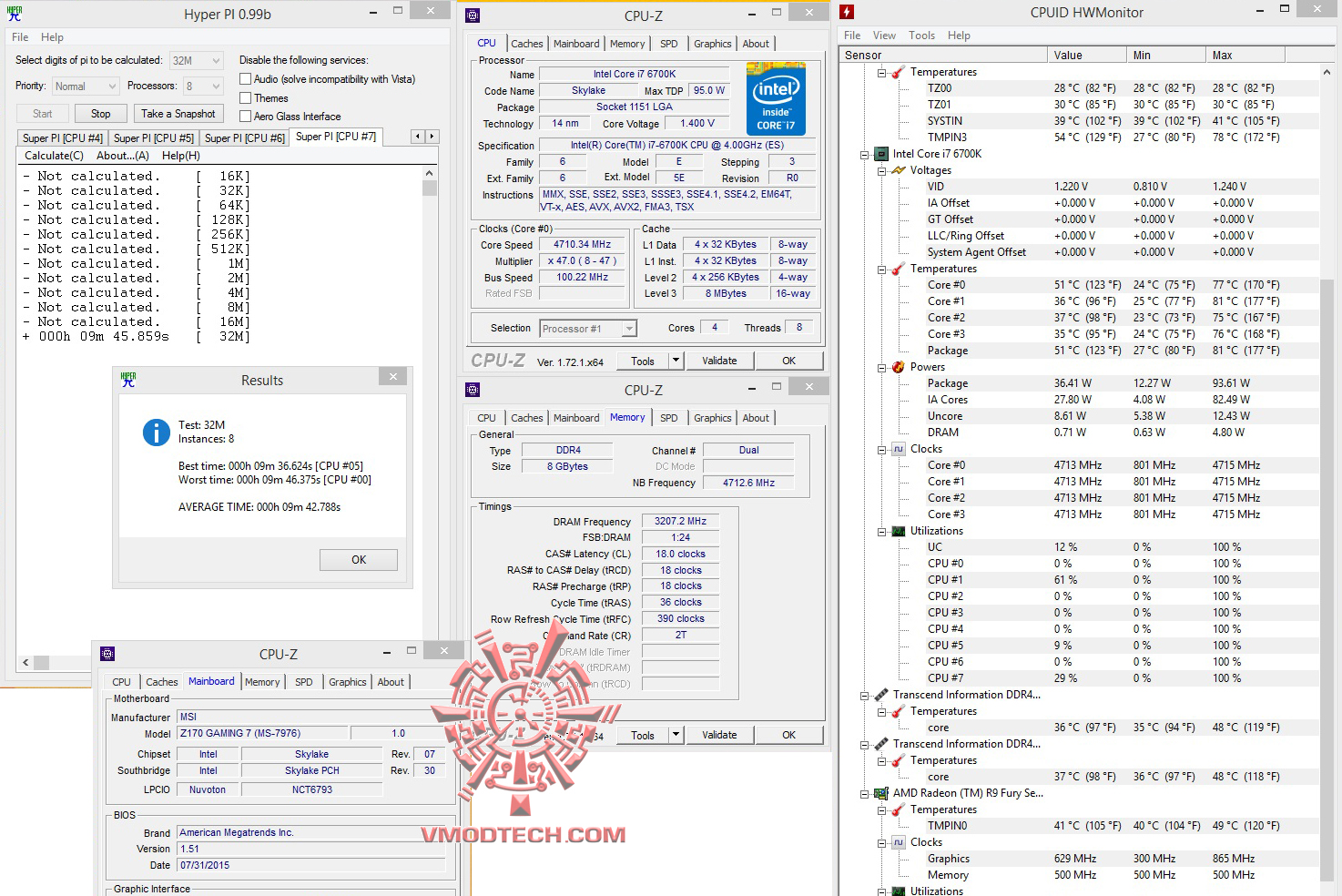Click the Hyper PI icon in the Results dialog title
This screenshot has width=1342, height=896.
pyautogui.click(x=128, y=380)
